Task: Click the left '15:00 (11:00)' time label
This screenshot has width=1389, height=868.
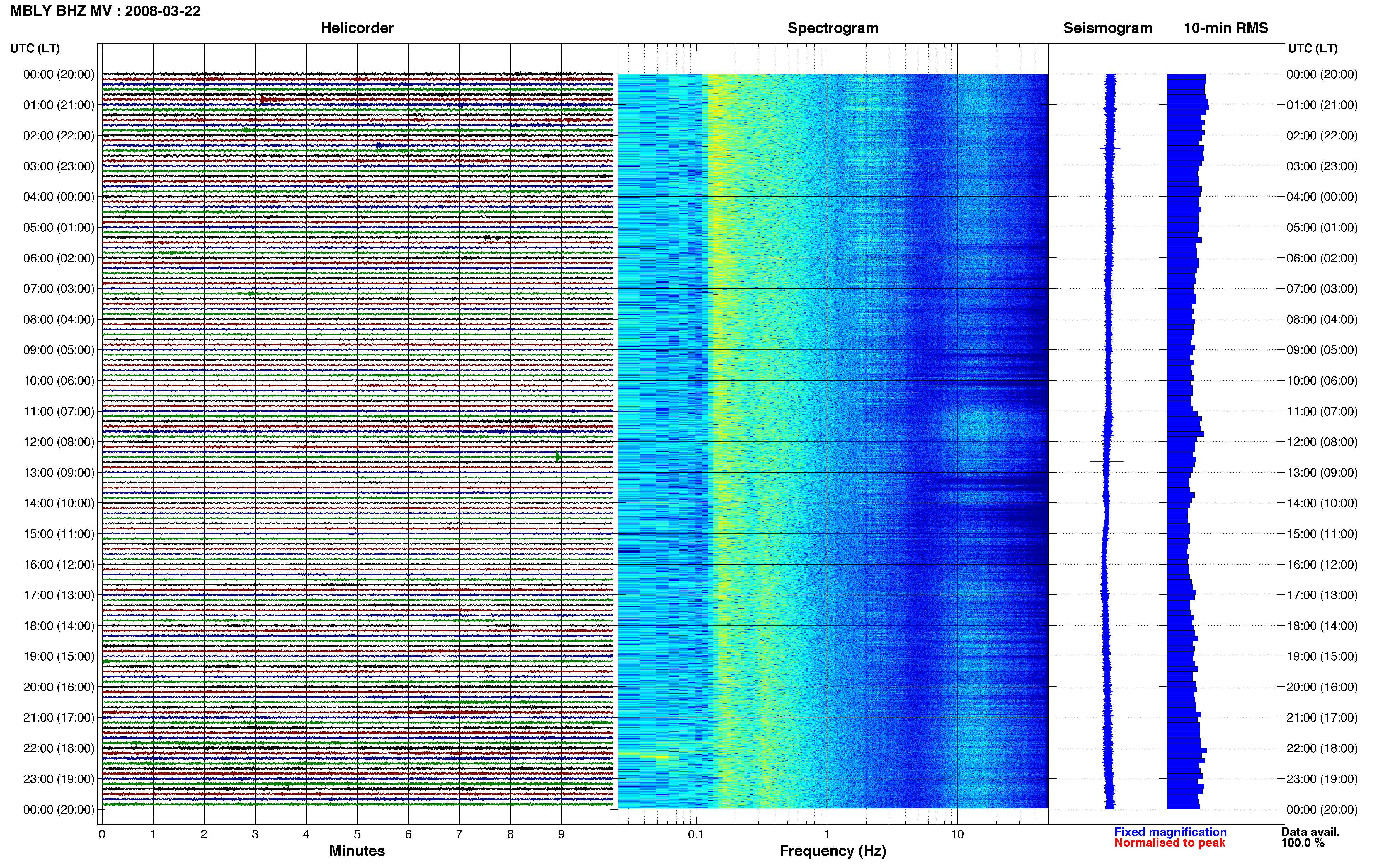Action: 59,534
